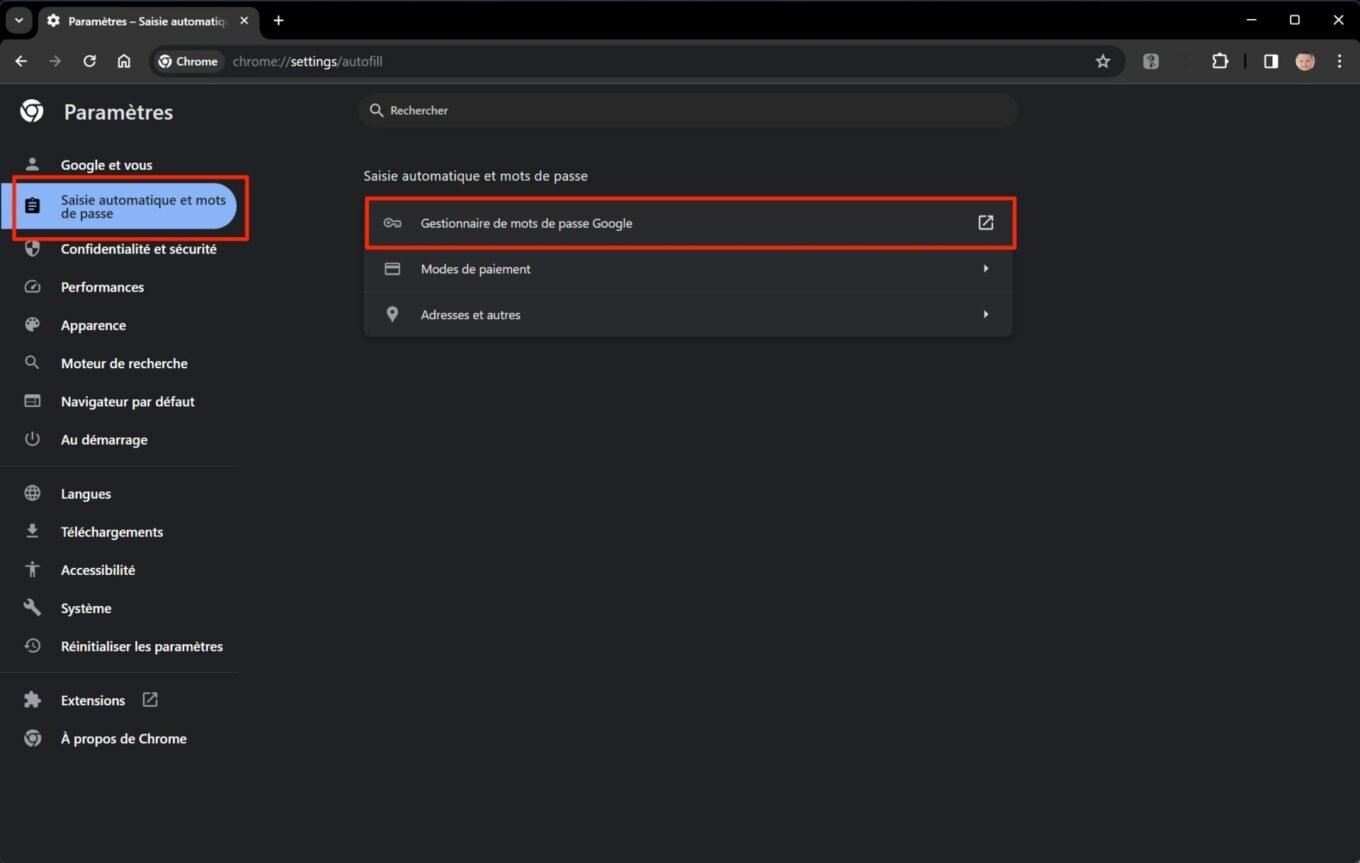Click the Rechercher settings search field
This screenshot has width=1360, height=863.
pos(688,110)
